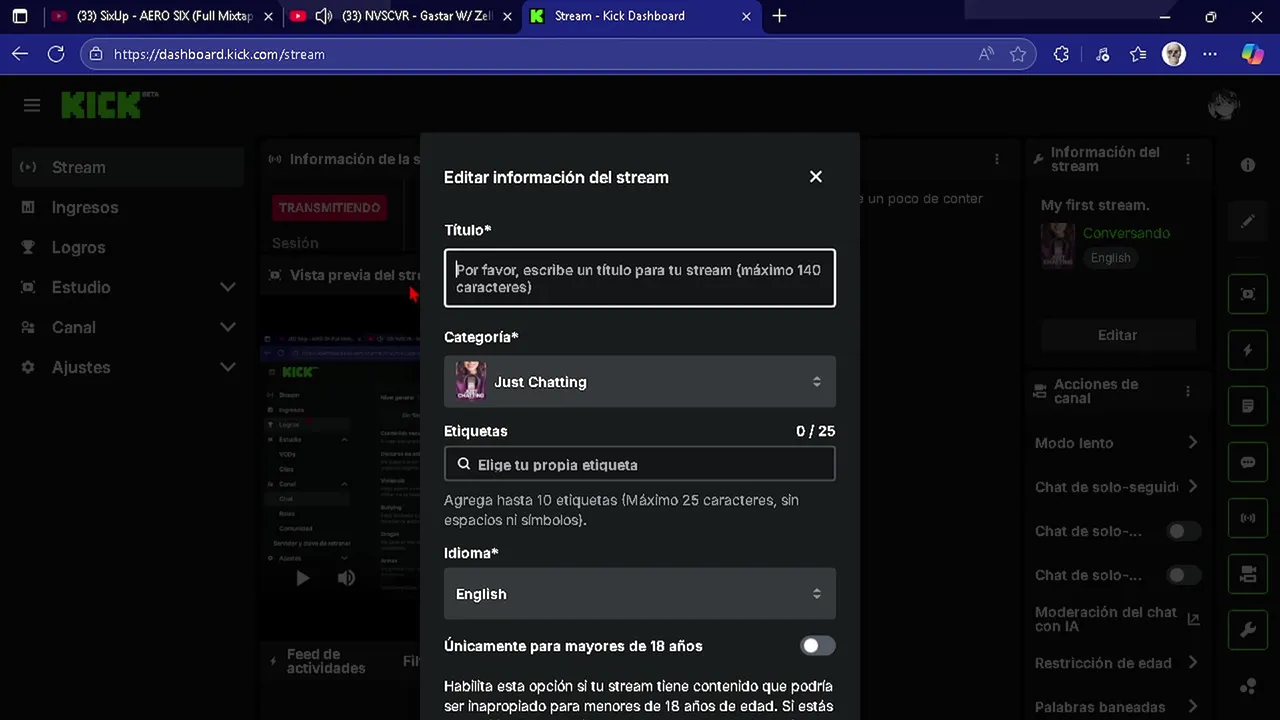Click the screen capture icon on right rail
1280x720 pixels.
1248,294
